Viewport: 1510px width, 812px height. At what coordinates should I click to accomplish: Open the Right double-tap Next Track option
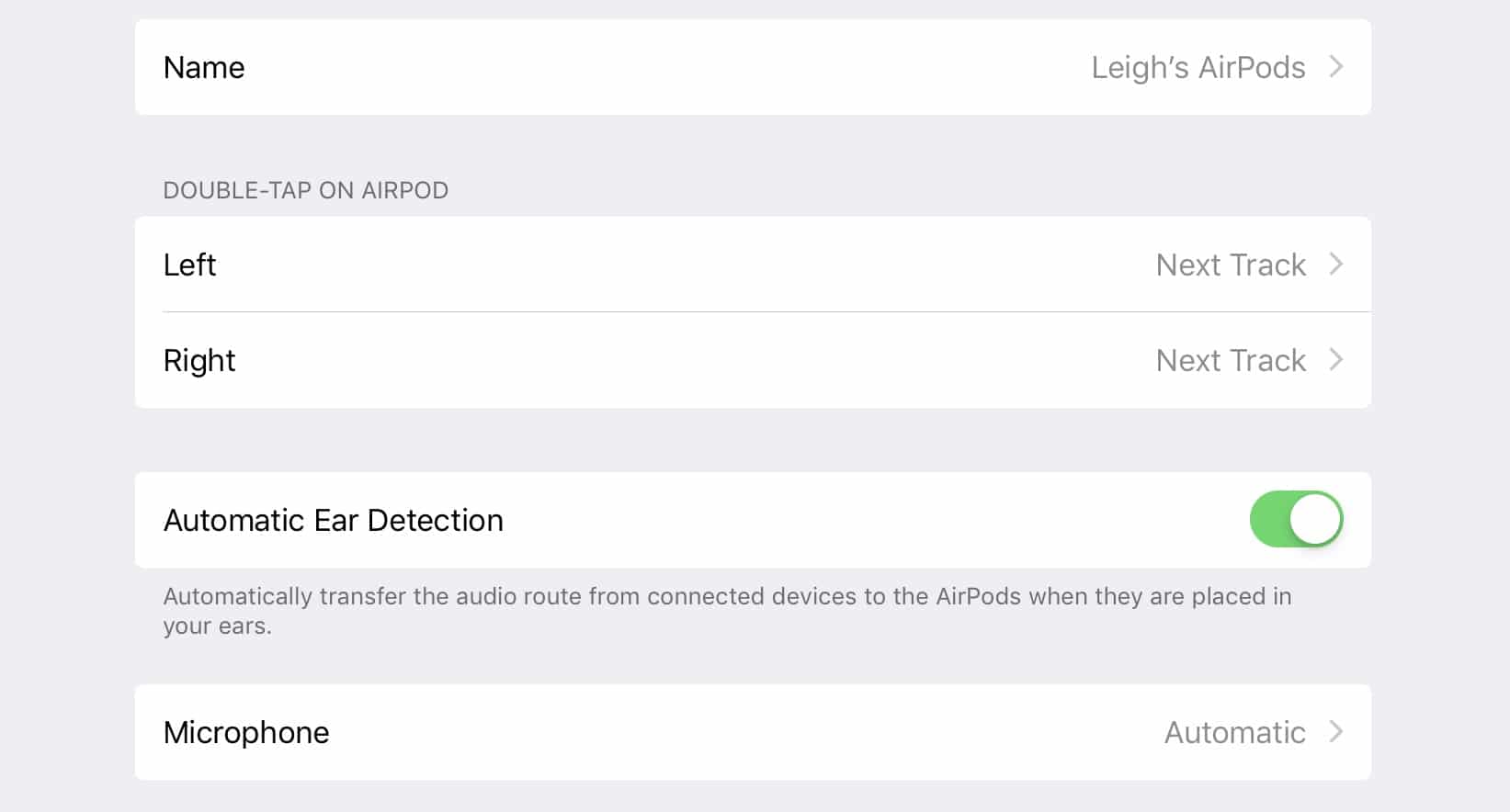(x=1231, y=361)
